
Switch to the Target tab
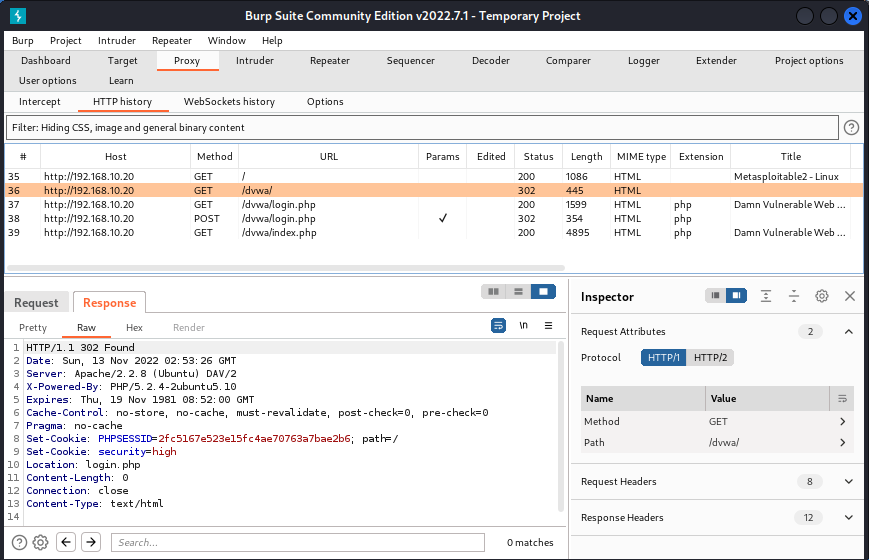tap(122, 60)
